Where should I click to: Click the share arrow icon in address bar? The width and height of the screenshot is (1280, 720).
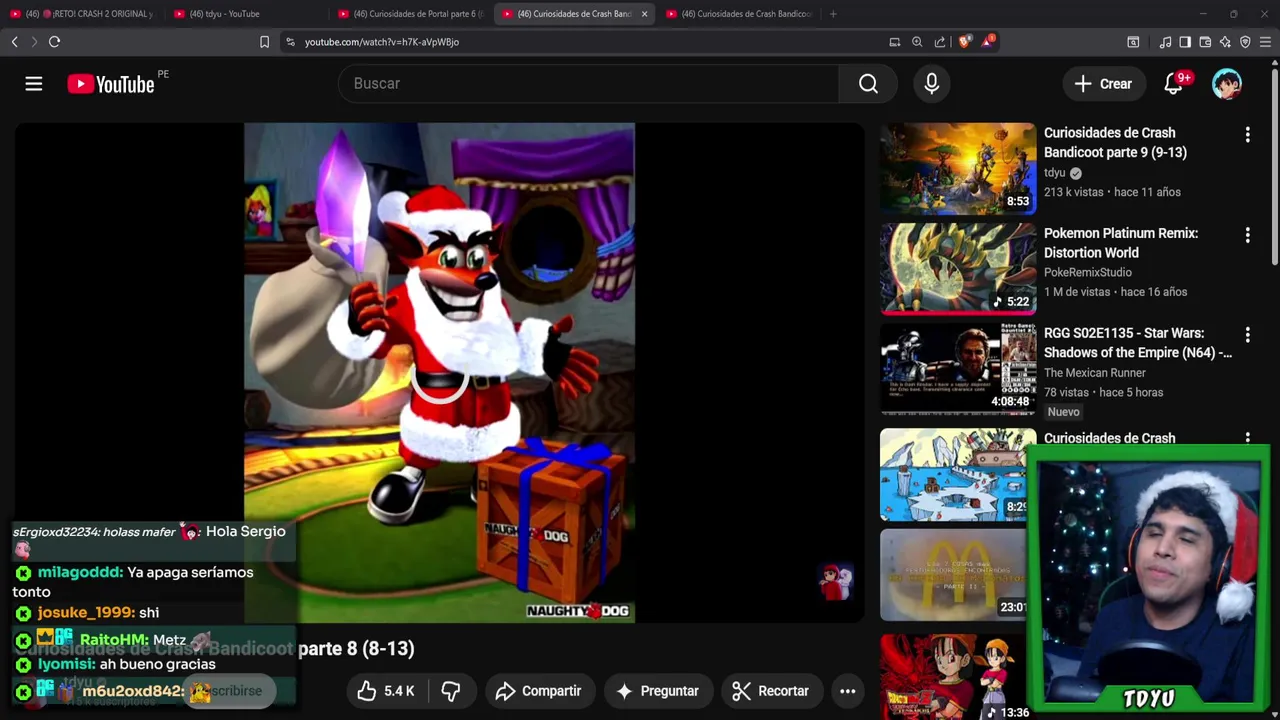(x=940, y=42)
